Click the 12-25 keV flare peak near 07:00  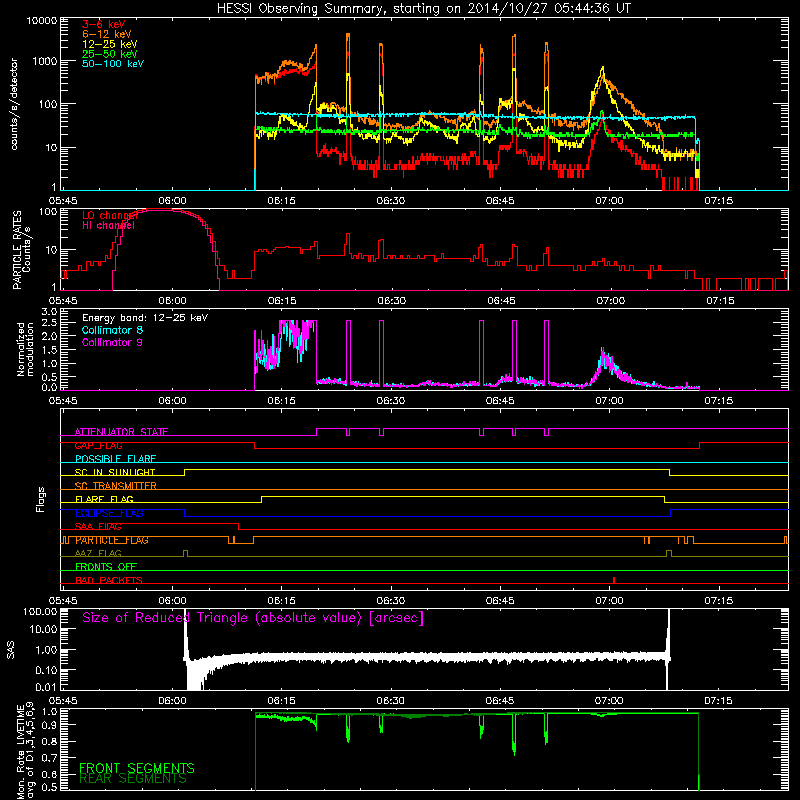[x=603, y=67]
